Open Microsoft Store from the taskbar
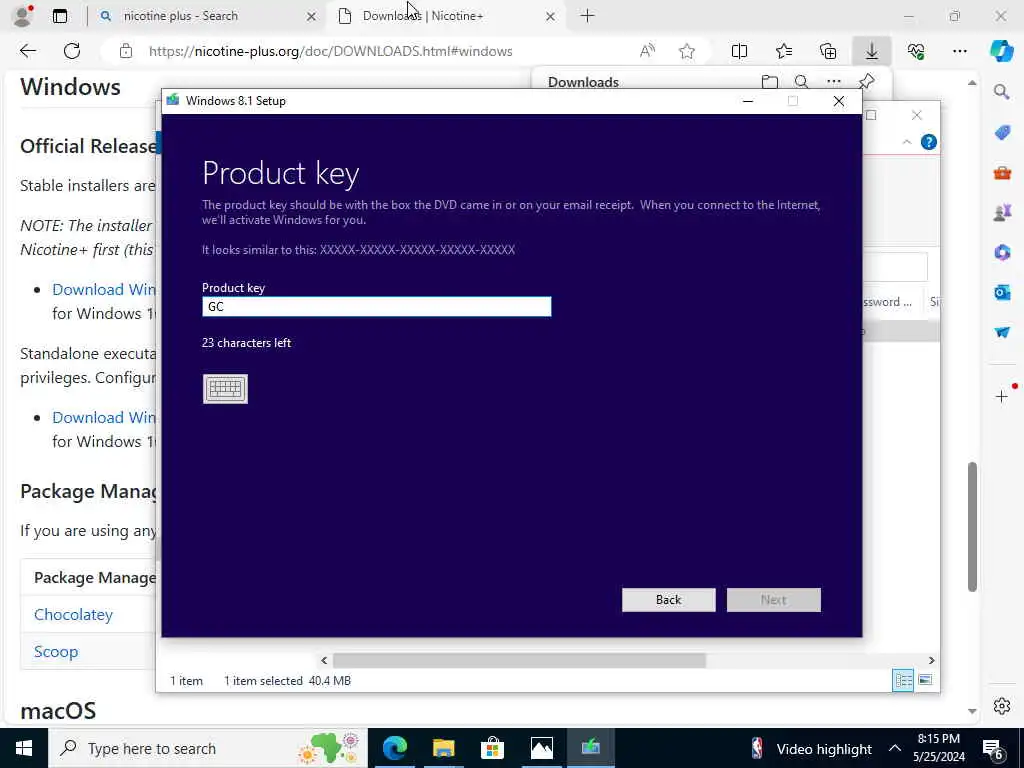Screen dimensions: 1024x768 tap(492, 748)
